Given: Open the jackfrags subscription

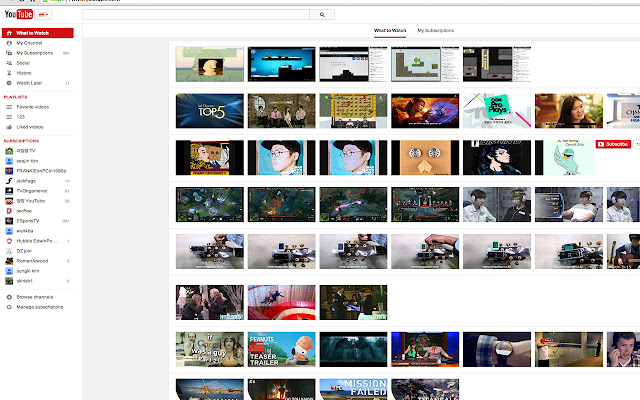Looking at the screenshot, I should point(26,181).
